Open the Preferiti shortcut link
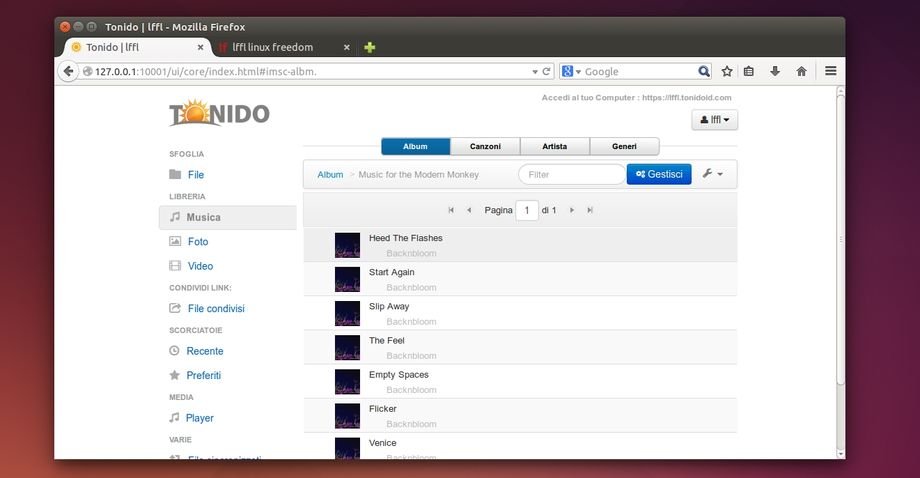This screenshot has width=920, height=478. click(204, 375)
